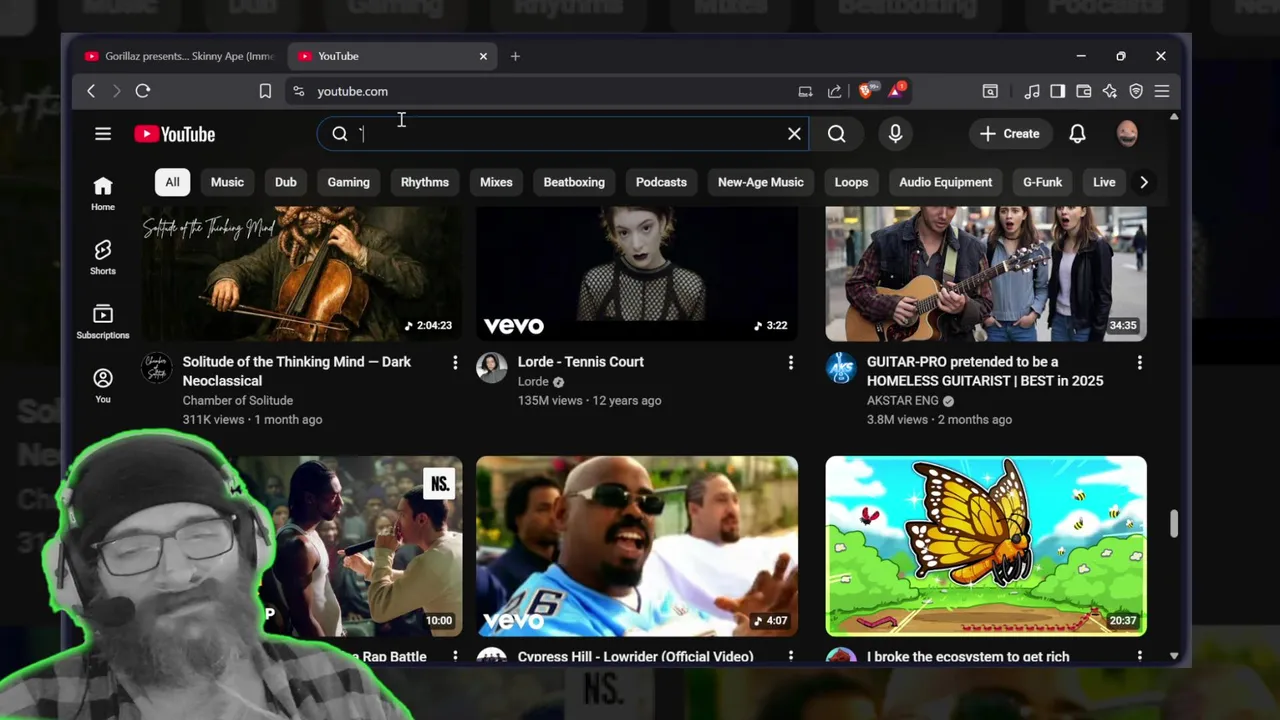Image resolution: width=1280 pixels, height=720 pixels.
Task: Select the Rhythms filter chip
Action: point(425,182)
